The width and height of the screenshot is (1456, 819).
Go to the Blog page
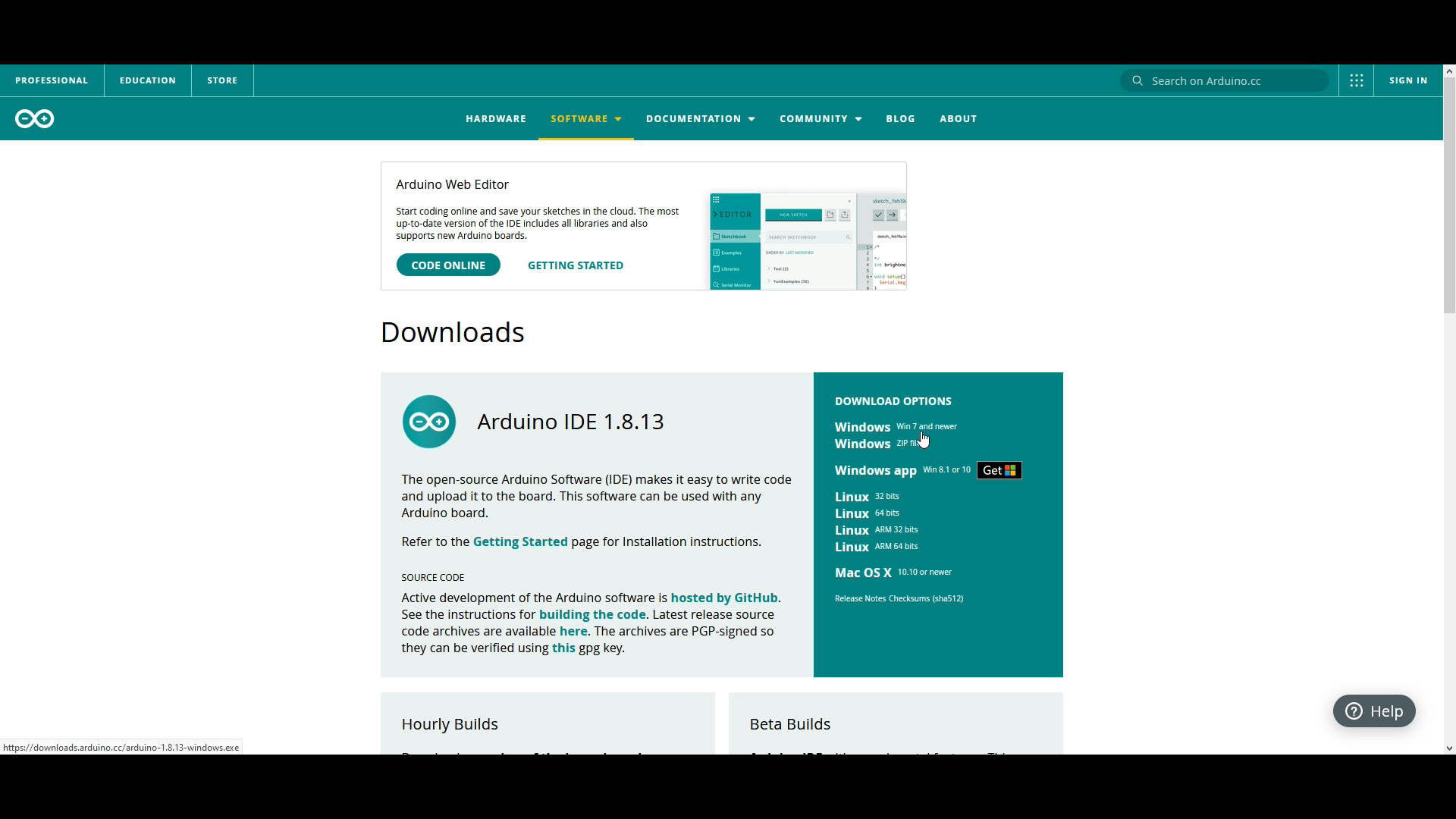[900, 119]
